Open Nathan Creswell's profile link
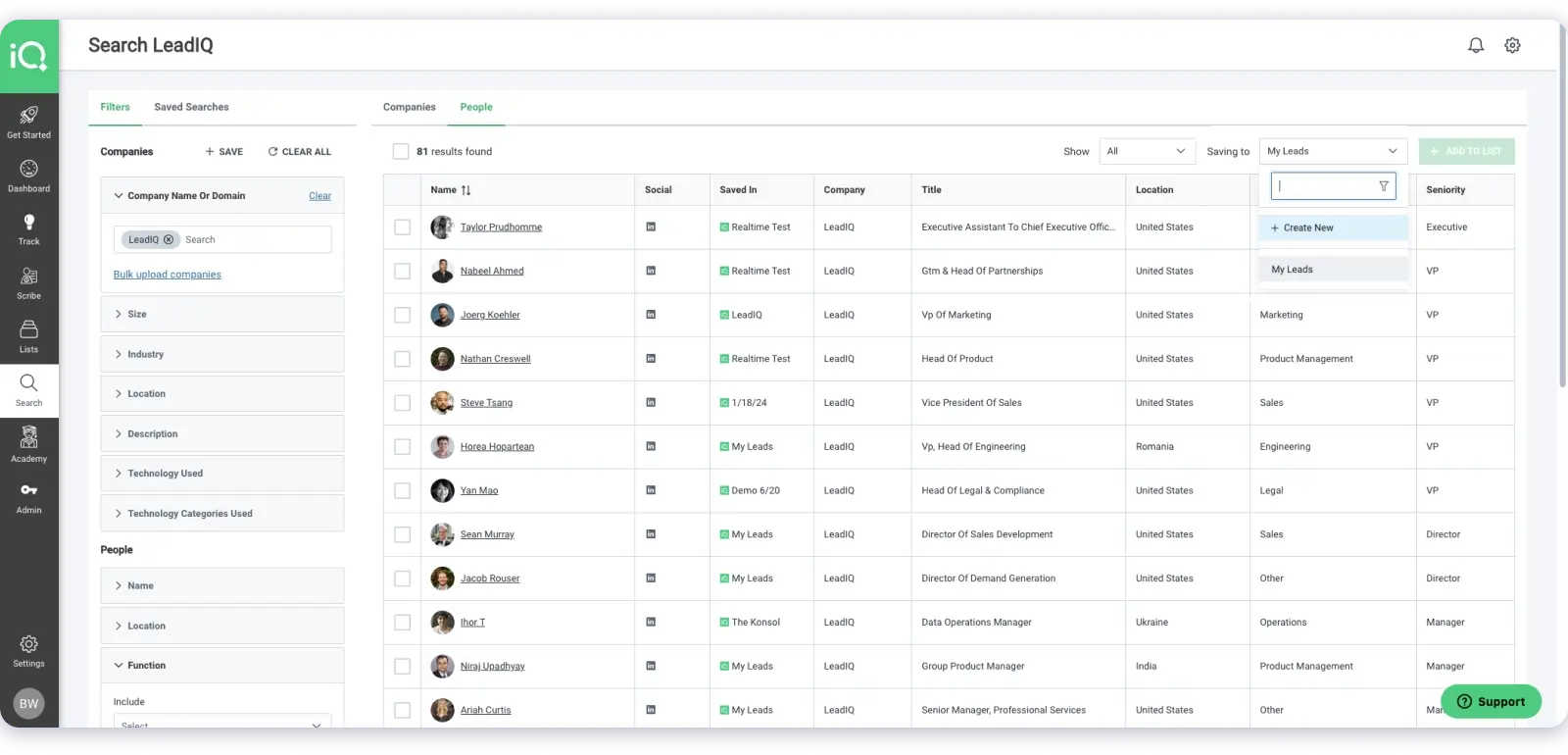This screenshot has width=1568, height=755. pos(496,359)
